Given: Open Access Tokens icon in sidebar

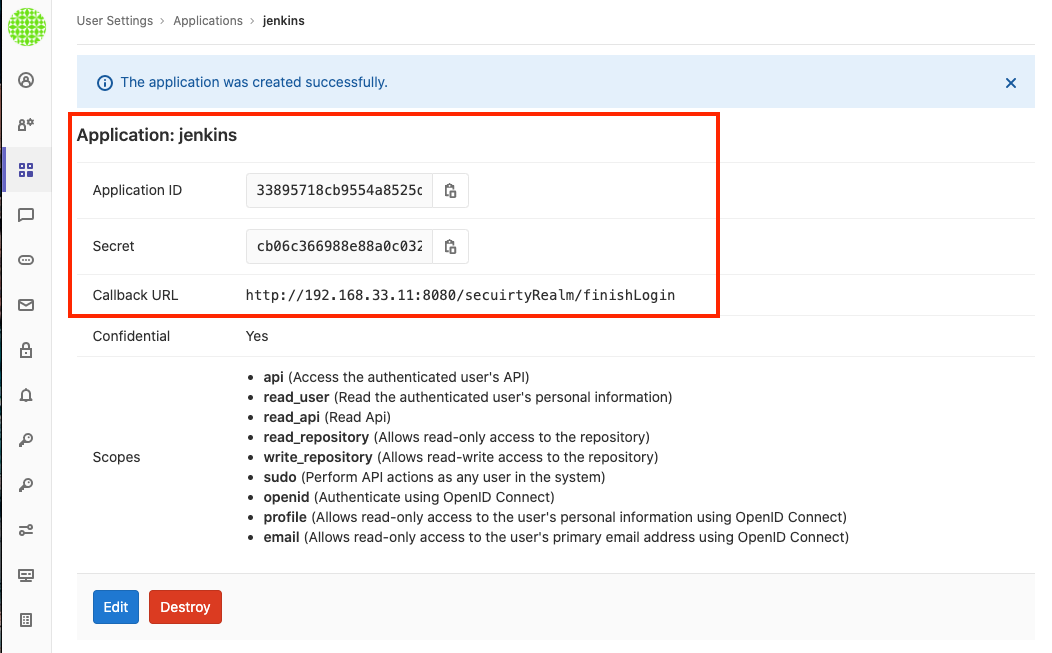Looking at the screenshot, I should [26, 260].
